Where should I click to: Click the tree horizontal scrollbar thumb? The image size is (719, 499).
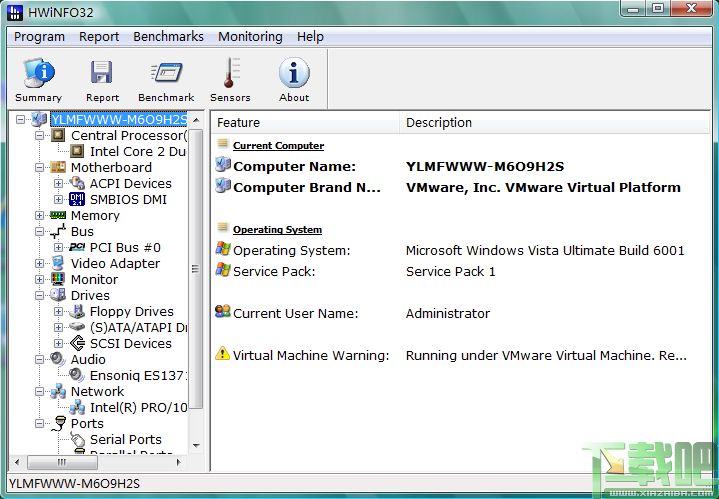(62, 462)
